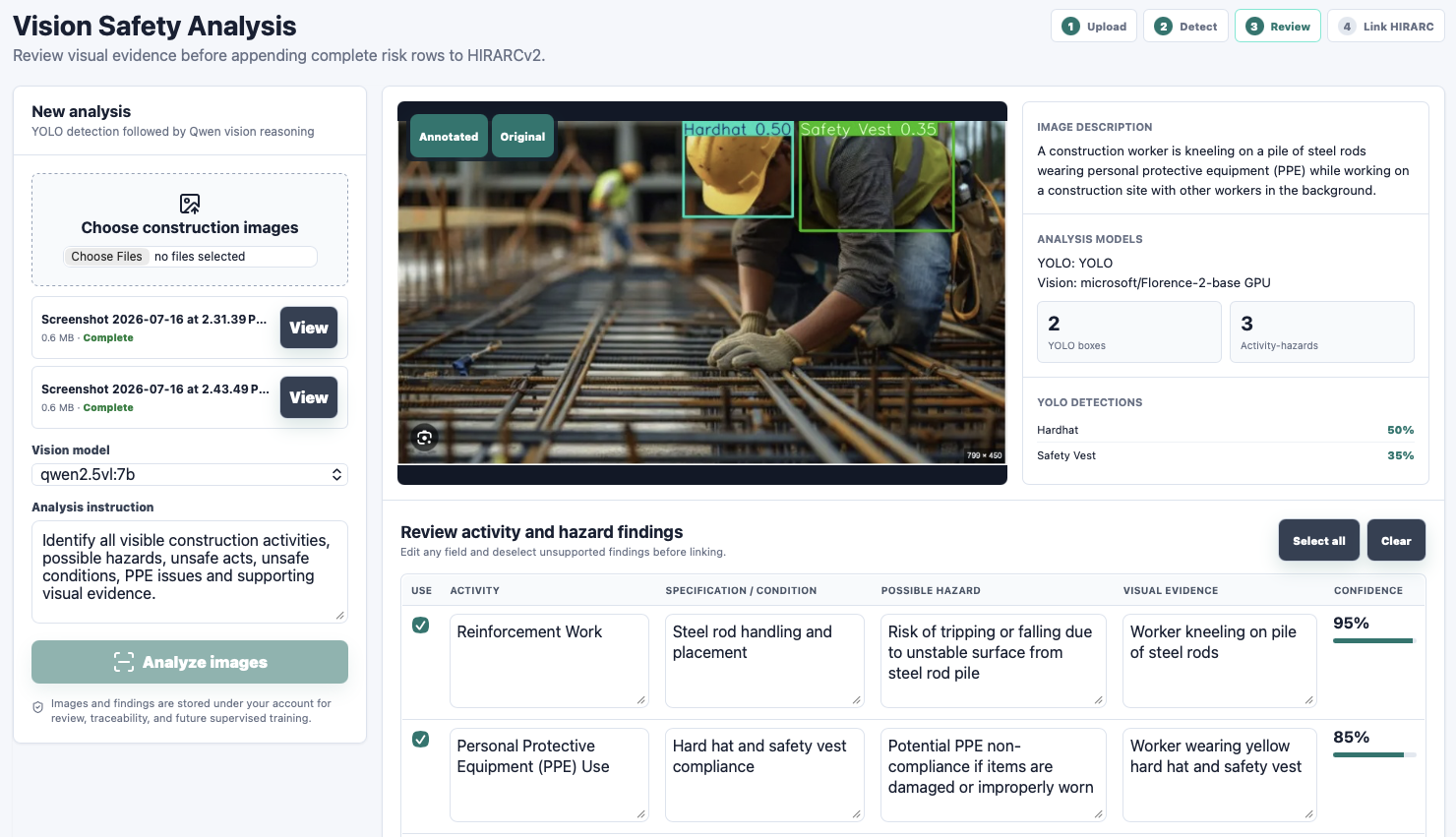Click the Choose construction images drop area
This screenshot has height=837, width=1456.
190,230
